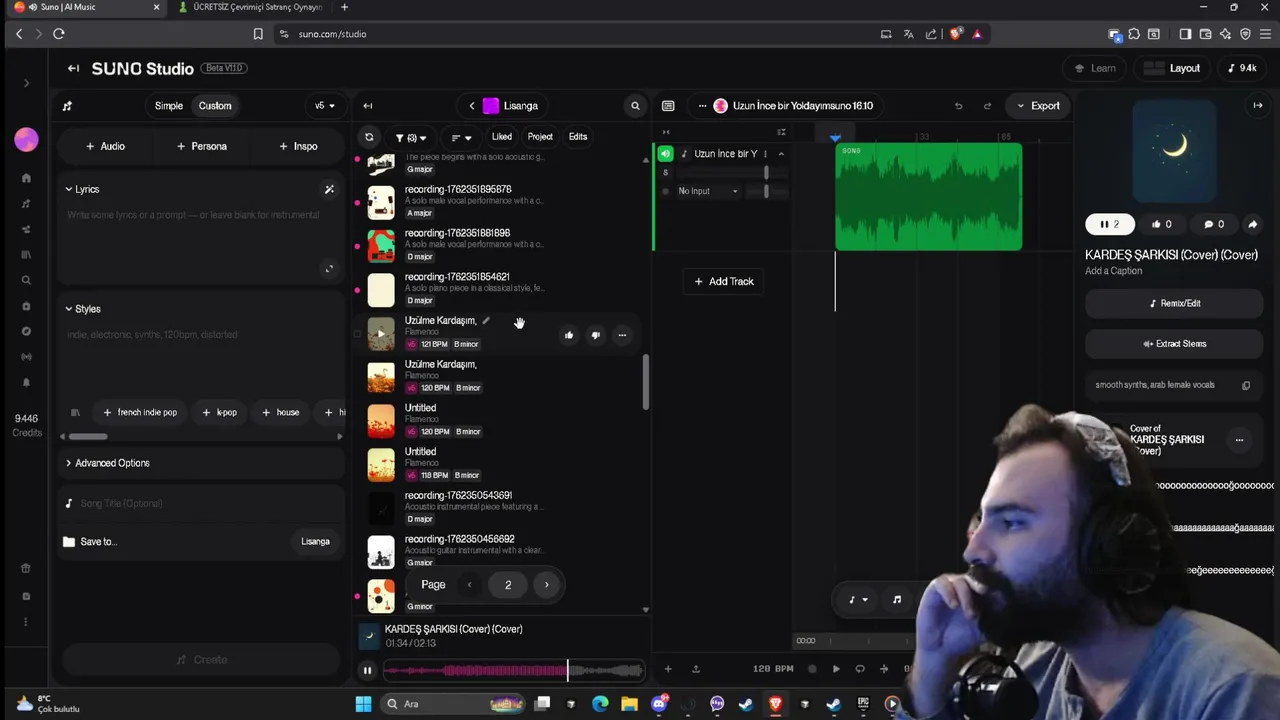Click the plus icon in the bottom transport bar
The image size is (1280, 720).
(668, 669)
